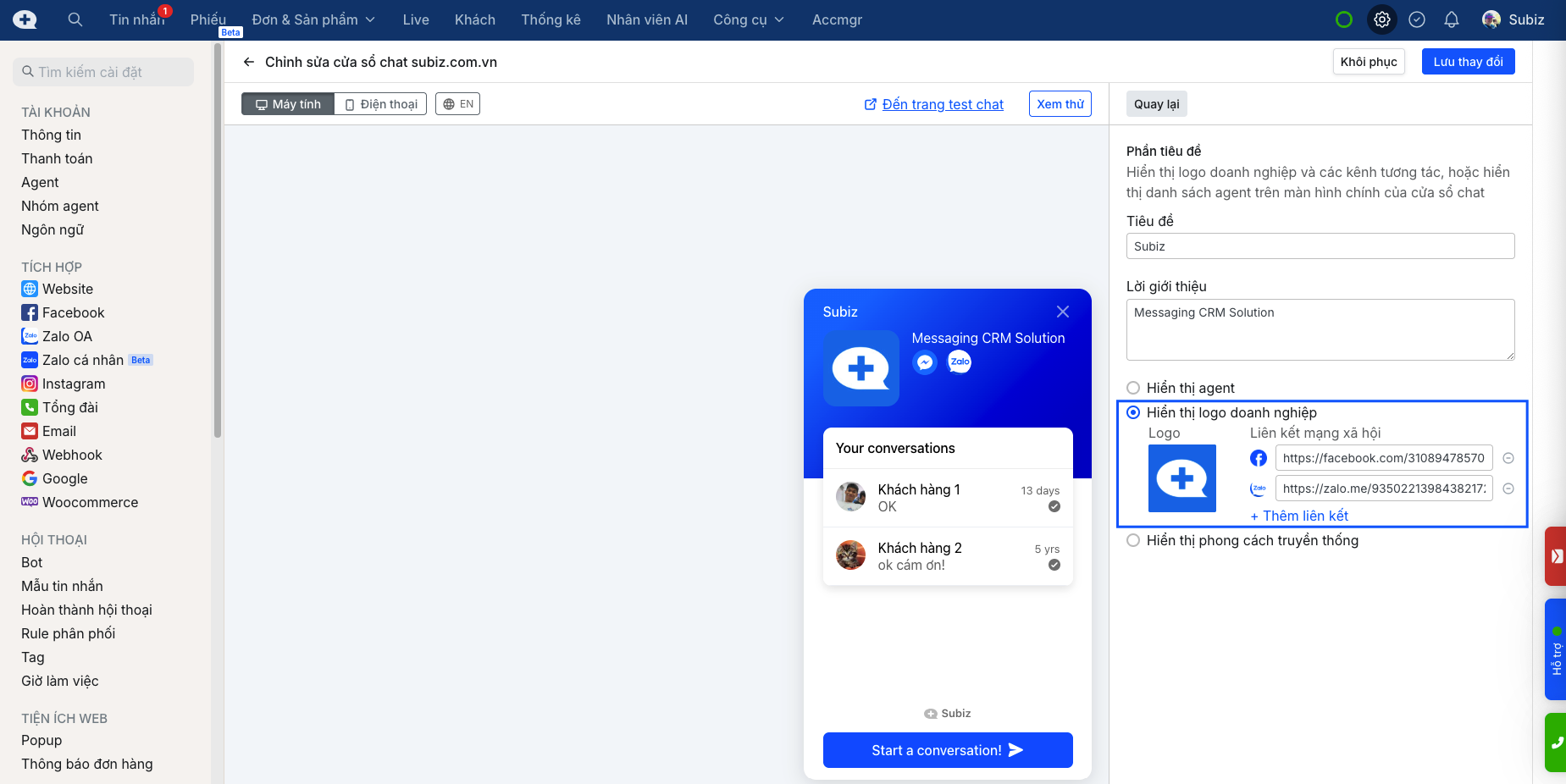This screenshot has height=784, width=1566.
Task: Open the Woocommerce integration
Action: click(x=89, y=502)
